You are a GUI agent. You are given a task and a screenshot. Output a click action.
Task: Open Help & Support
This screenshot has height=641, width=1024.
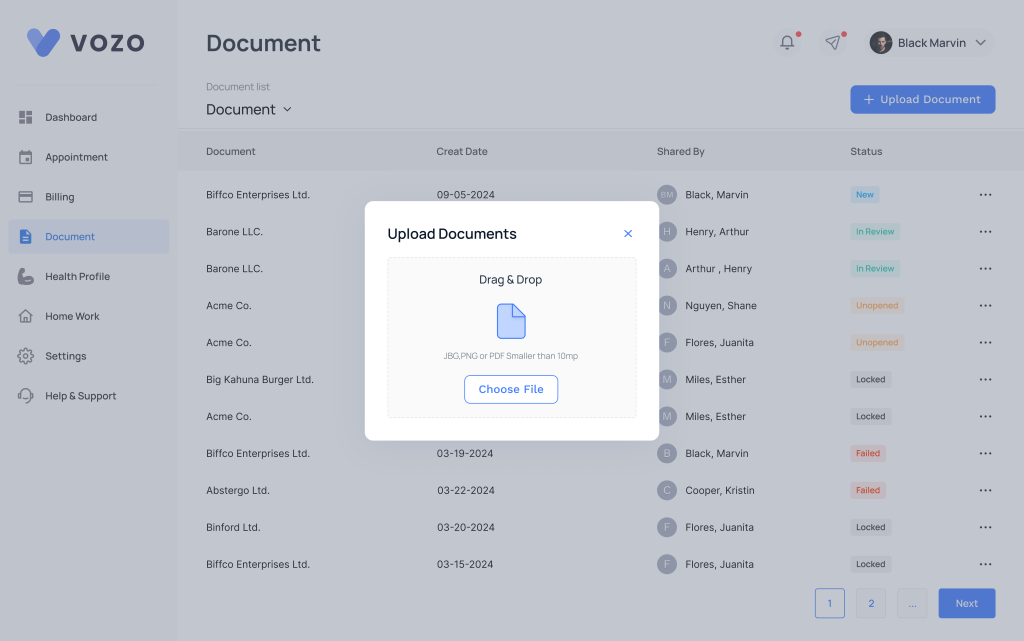coord(80,396)
